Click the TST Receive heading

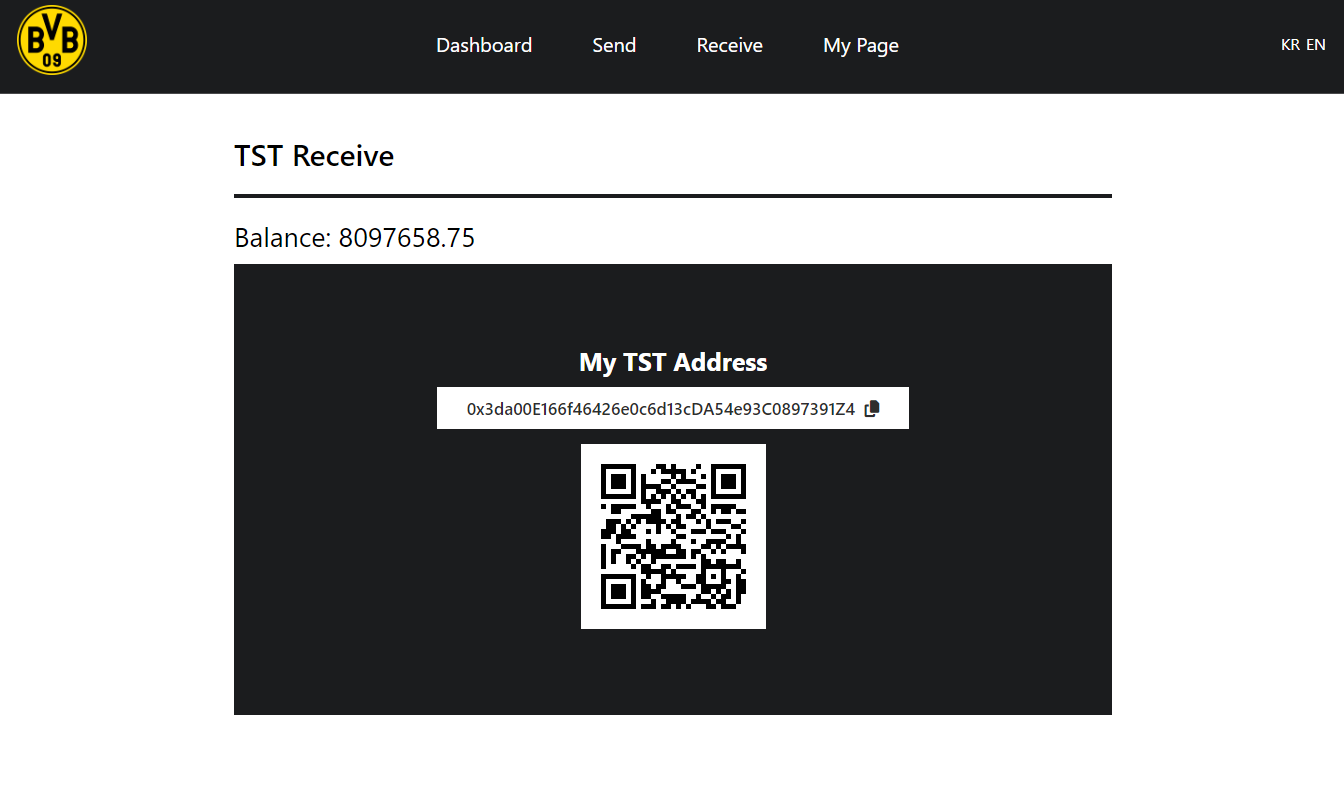tap(314, 156)
